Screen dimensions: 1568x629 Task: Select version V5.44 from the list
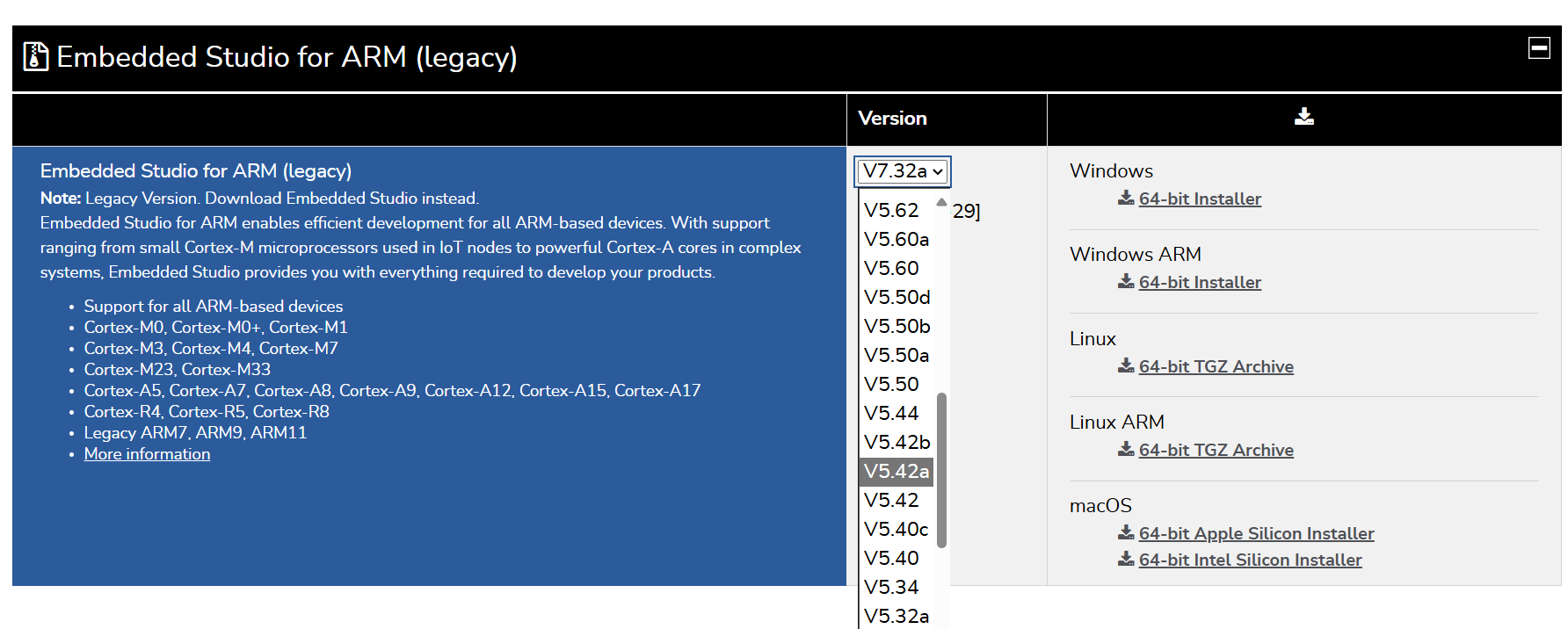point(891,413)
